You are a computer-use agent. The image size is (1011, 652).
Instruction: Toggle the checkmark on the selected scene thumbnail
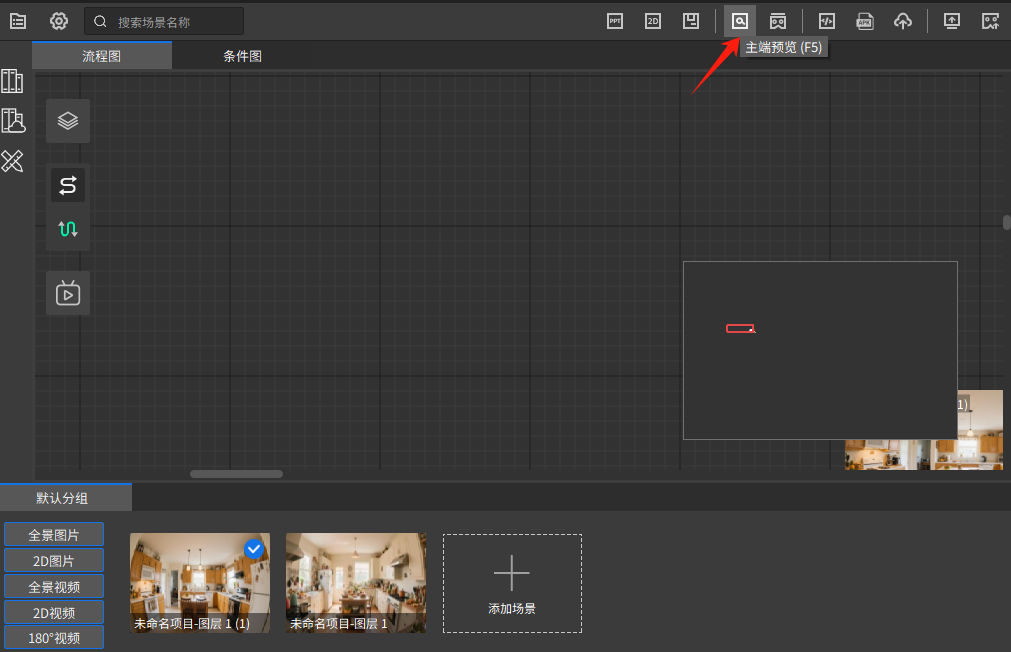(x=253, y=548)
